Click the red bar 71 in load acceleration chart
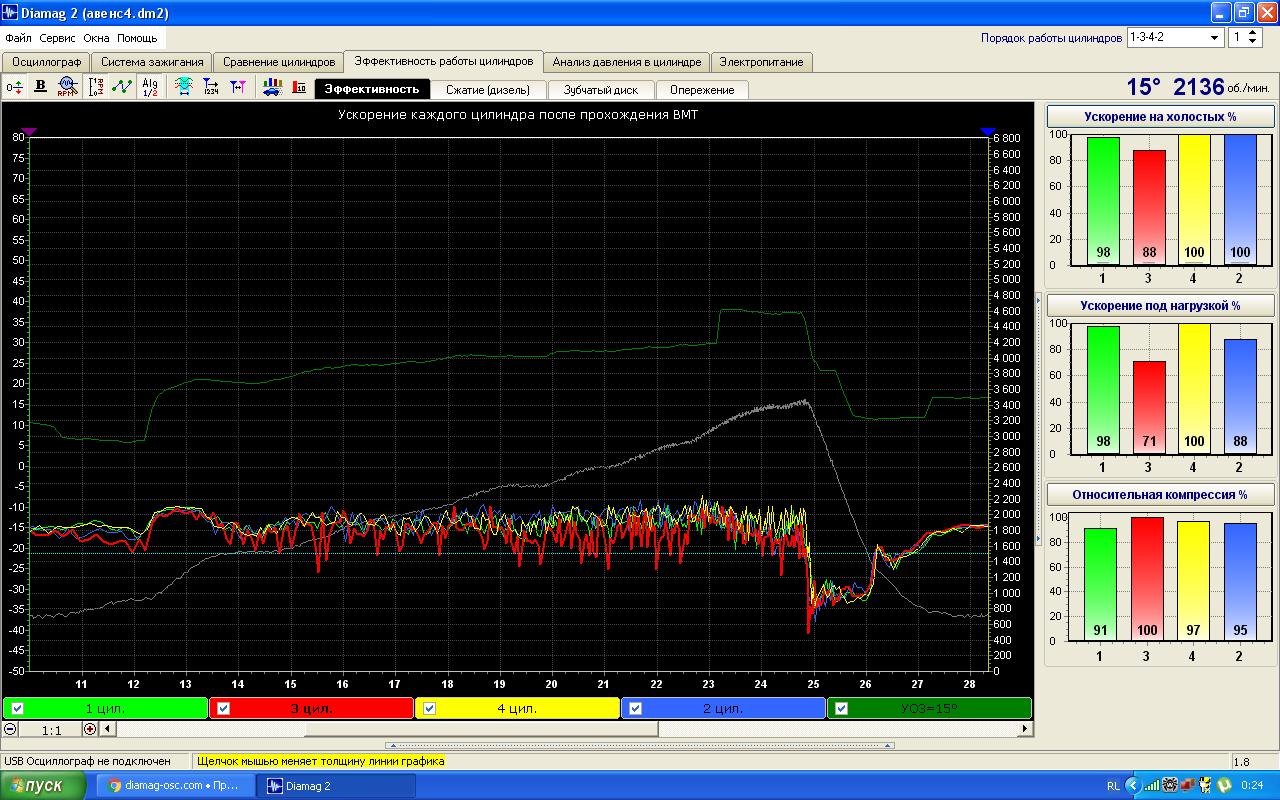 1149,407
